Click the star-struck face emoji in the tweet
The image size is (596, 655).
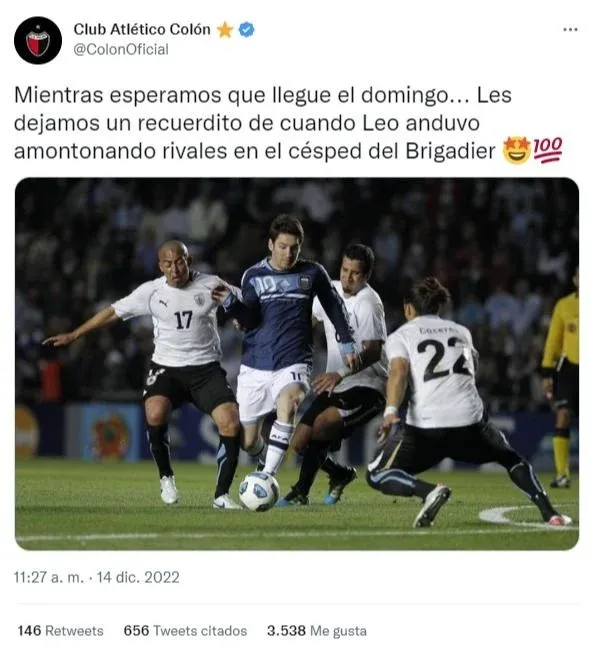(x=517, y=150)
